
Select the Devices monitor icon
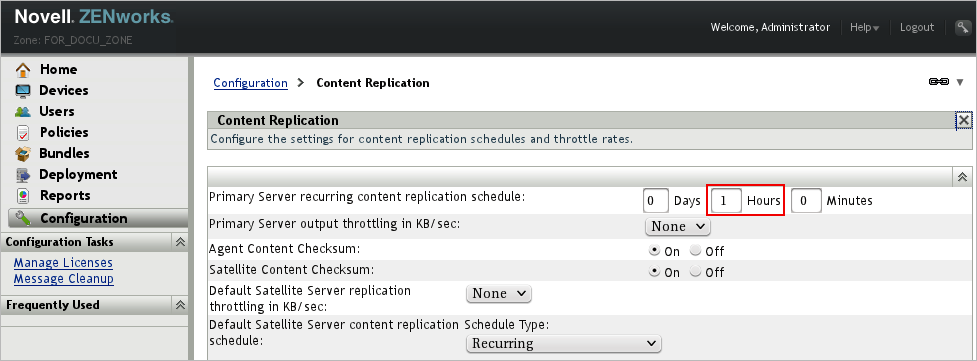click(23, 91)
